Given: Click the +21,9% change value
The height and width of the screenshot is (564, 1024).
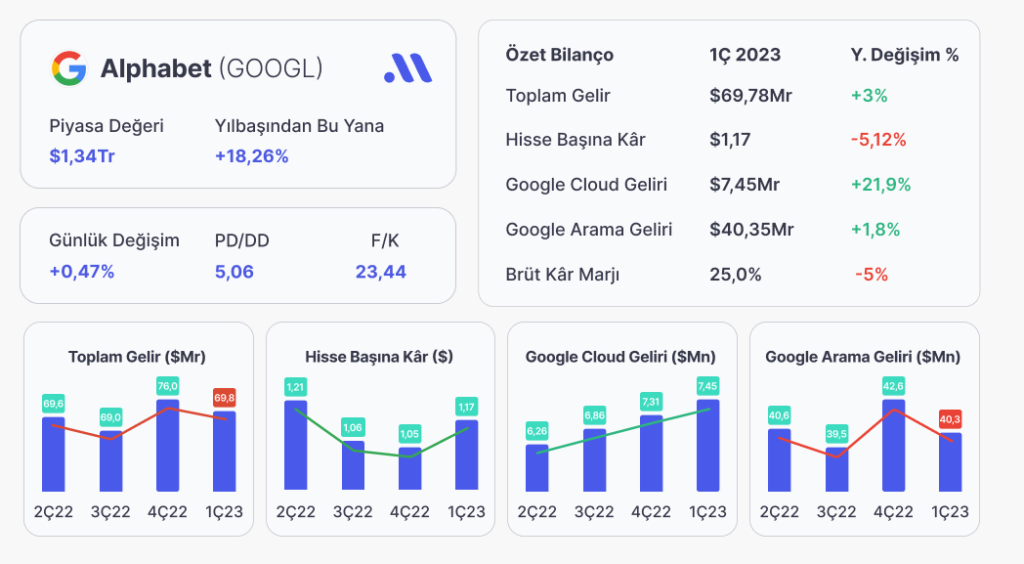Looking at the screenshot, I should (881, 185).
